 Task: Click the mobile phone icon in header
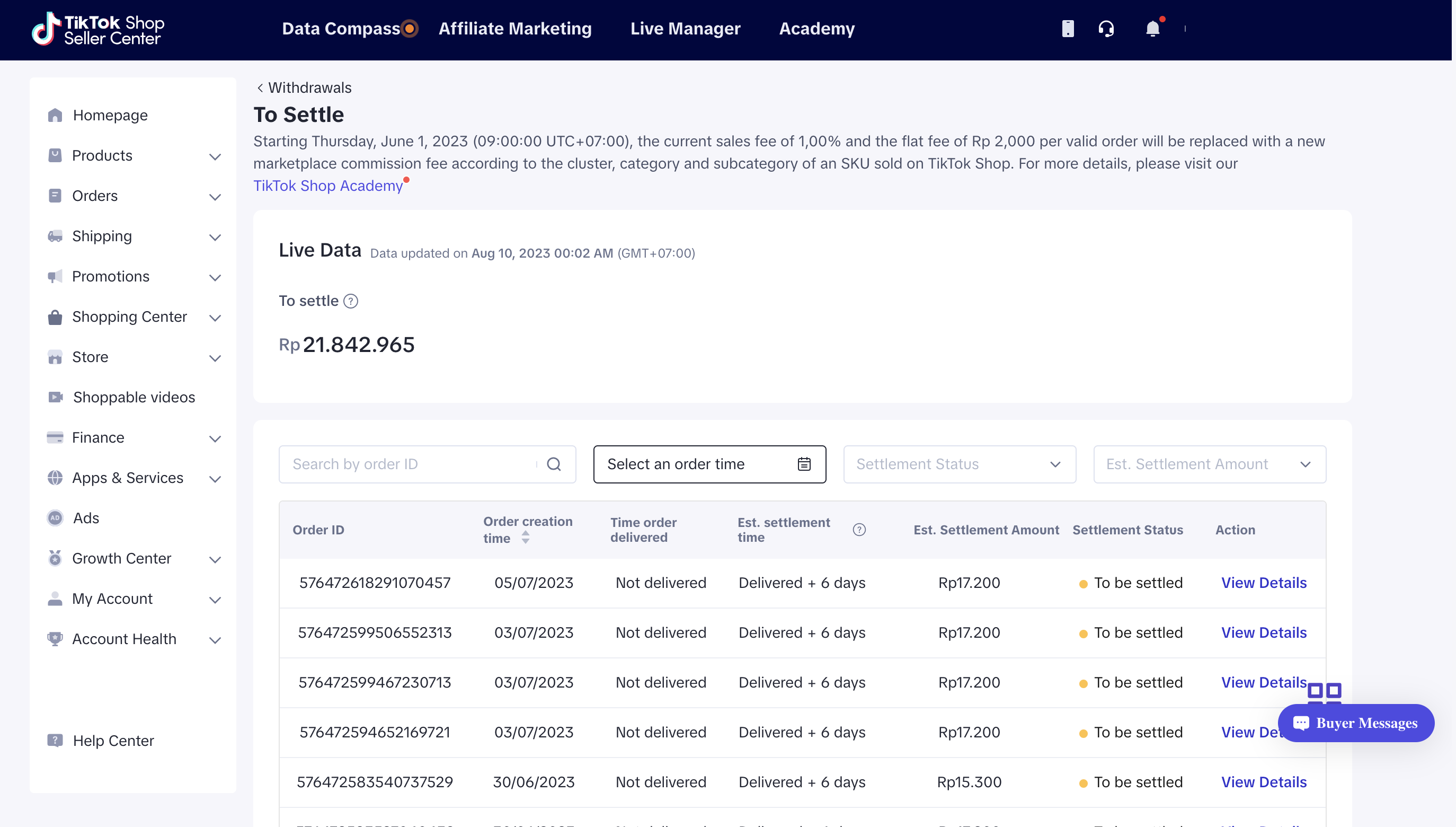coord(1068,29)
